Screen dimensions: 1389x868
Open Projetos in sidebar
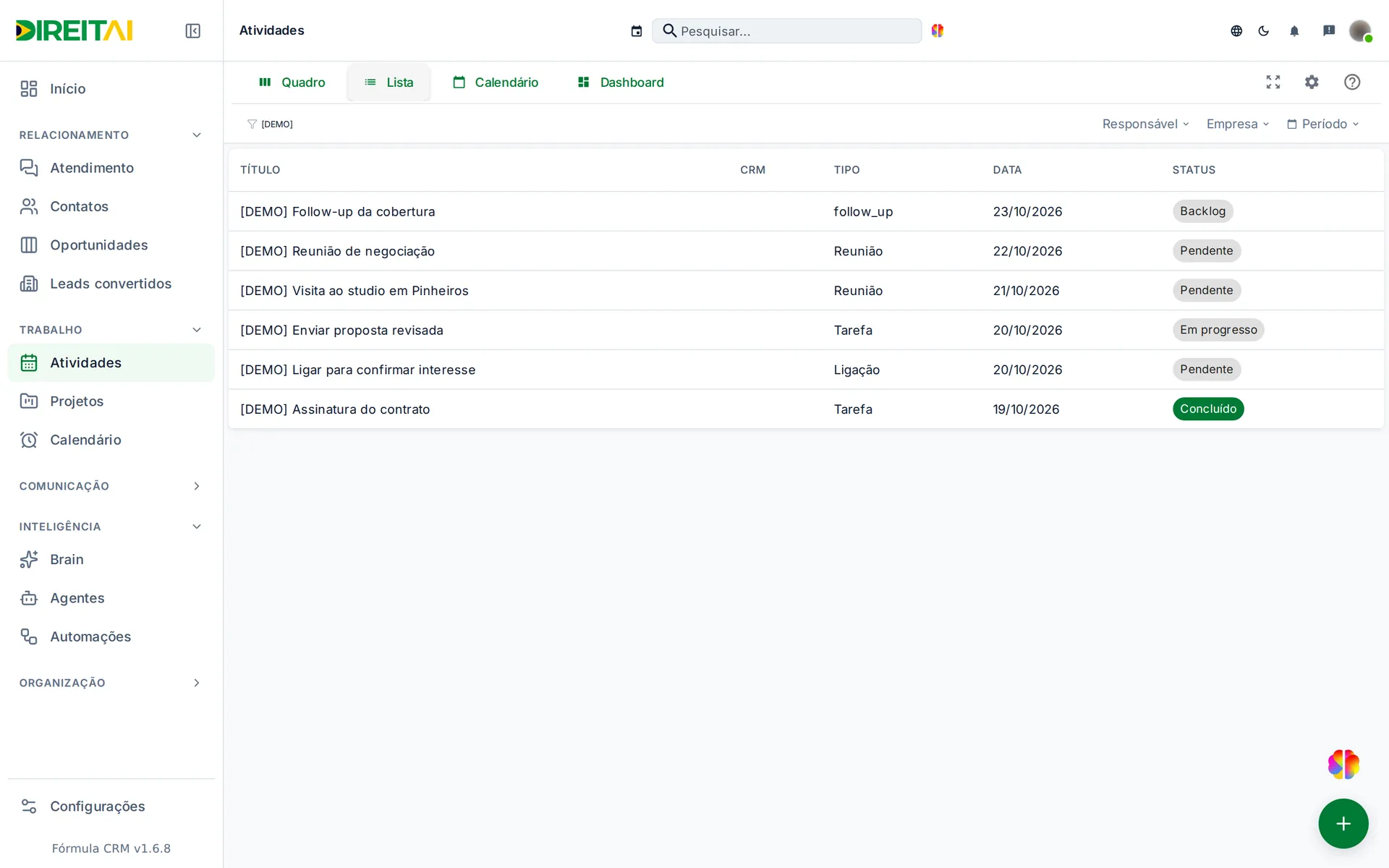click(111, 401)
